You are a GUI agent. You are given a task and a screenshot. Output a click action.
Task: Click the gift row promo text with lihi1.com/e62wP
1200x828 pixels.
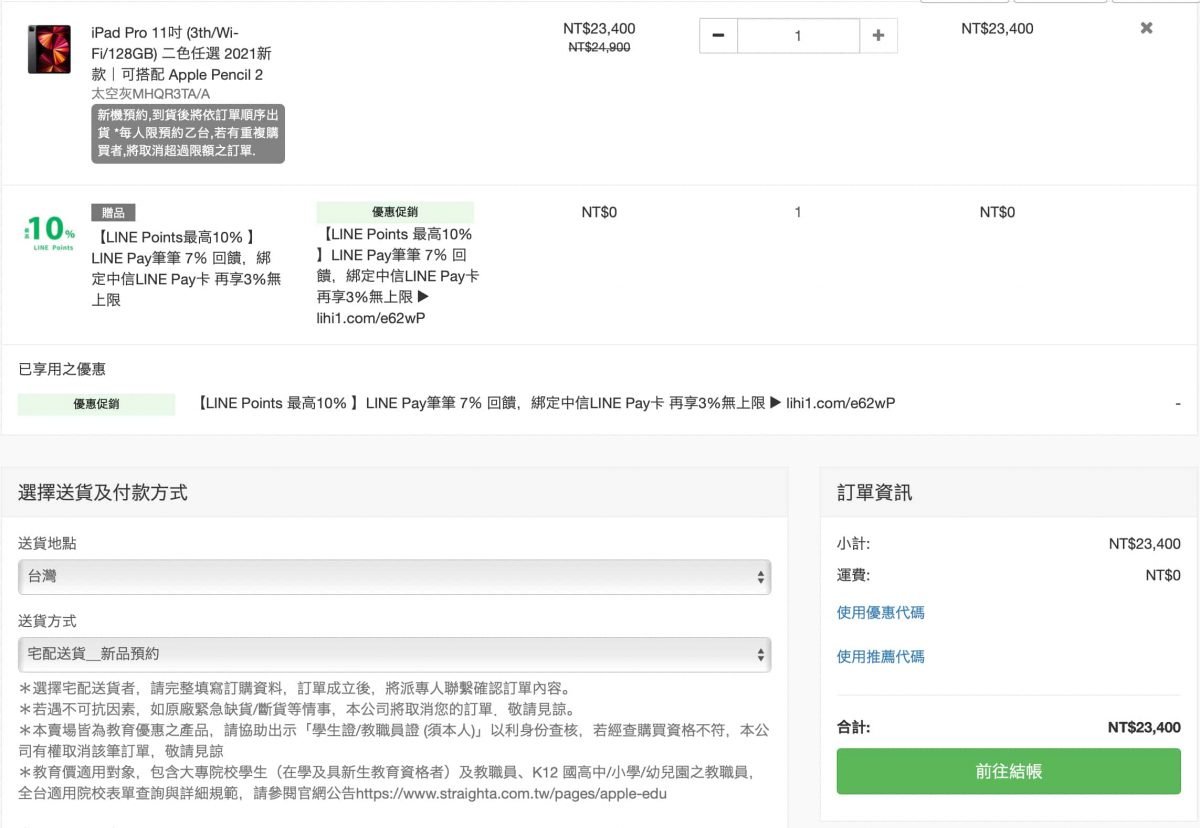(x=398, y=276)
